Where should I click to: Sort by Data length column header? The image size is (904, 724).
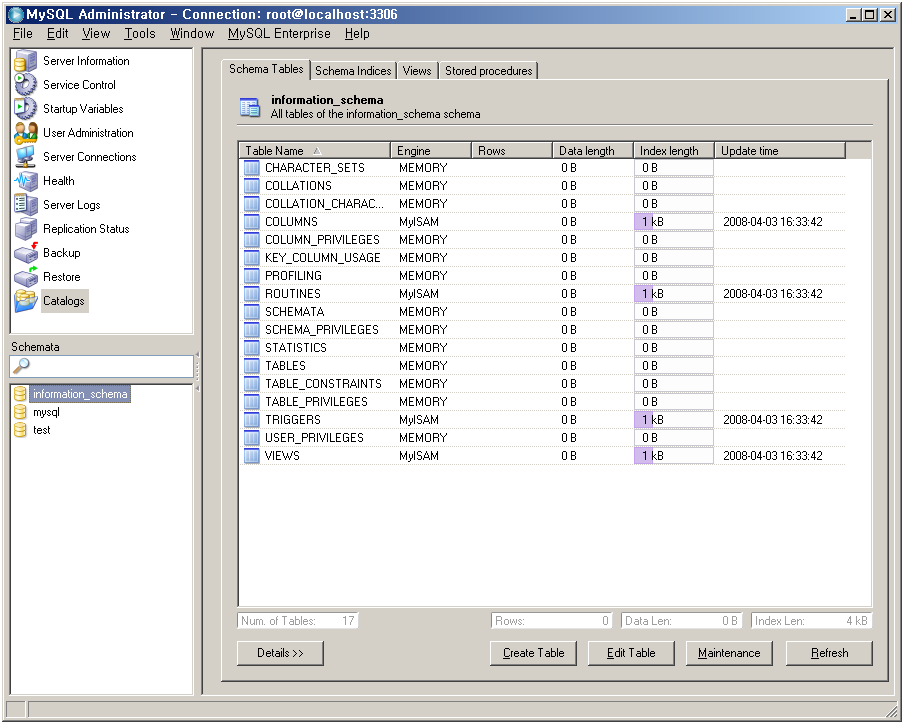click(x=593, y=151)
